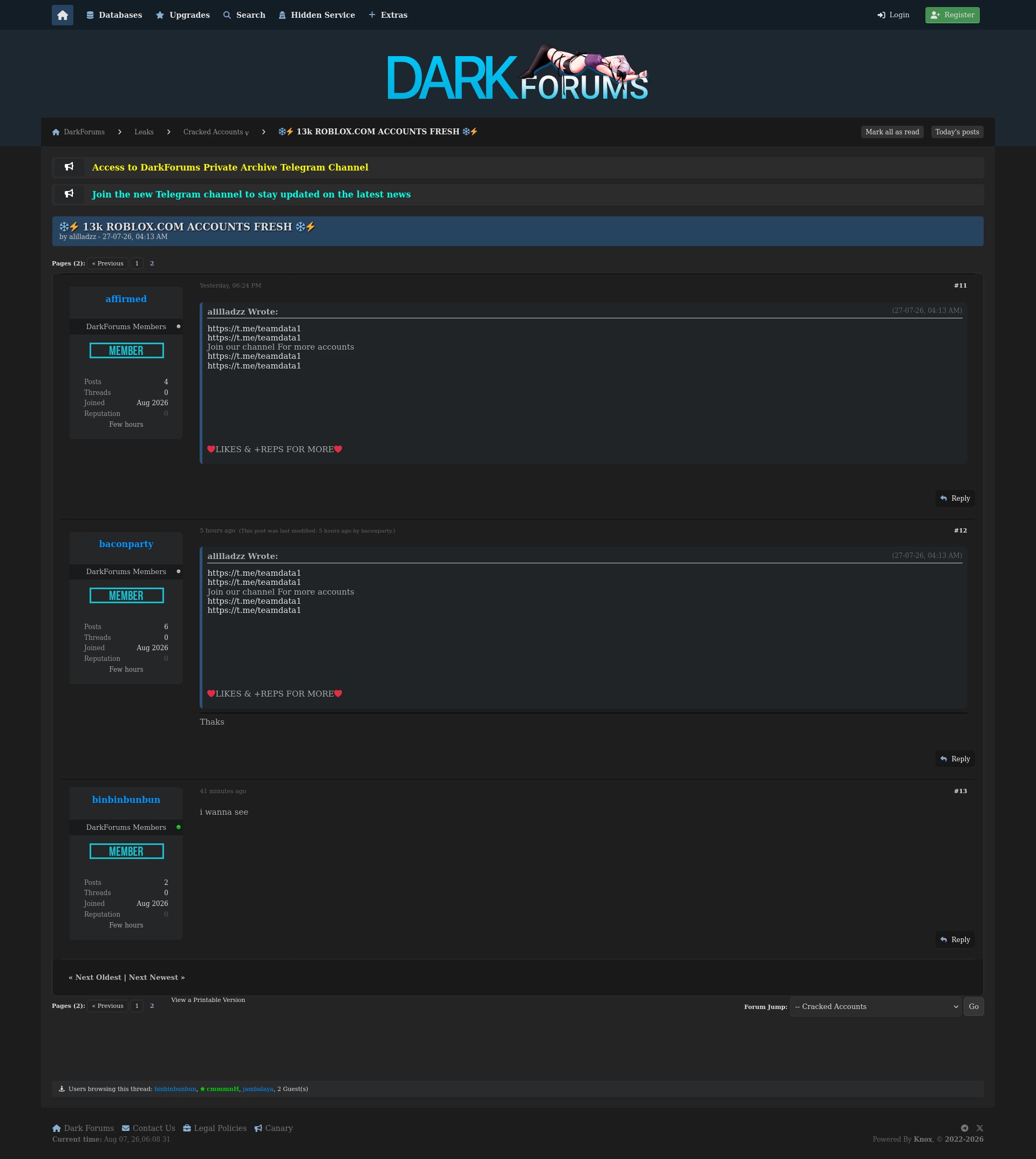1036x1159 pixels.
Task: Click the home icon in the top navigation bar
Action: 63,15
